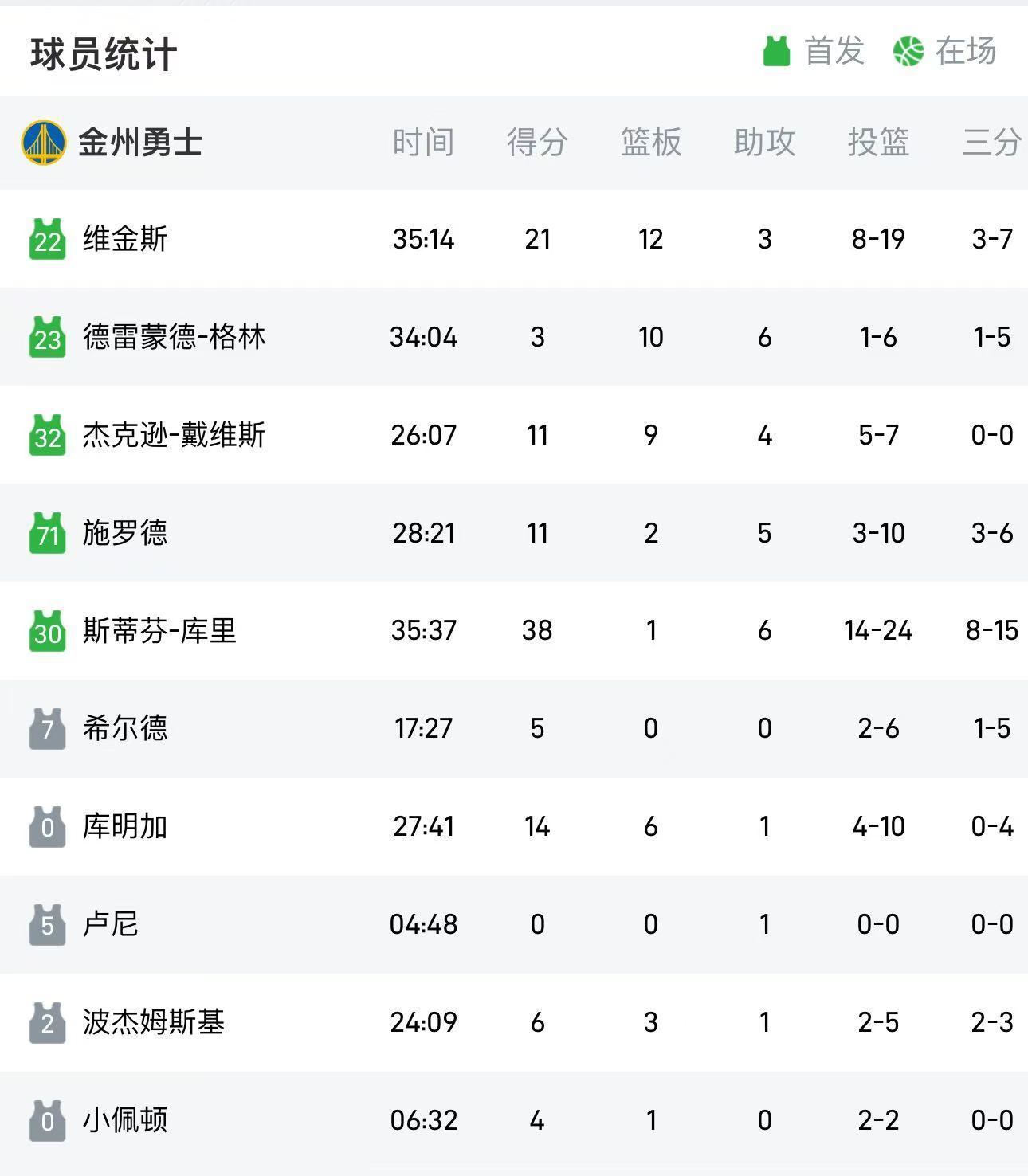This screenshot has width=1028, height=1176.
Task: Click the basketball 在场 on-court legend icon
Action: pyautogui.click(x=908, y=51)
